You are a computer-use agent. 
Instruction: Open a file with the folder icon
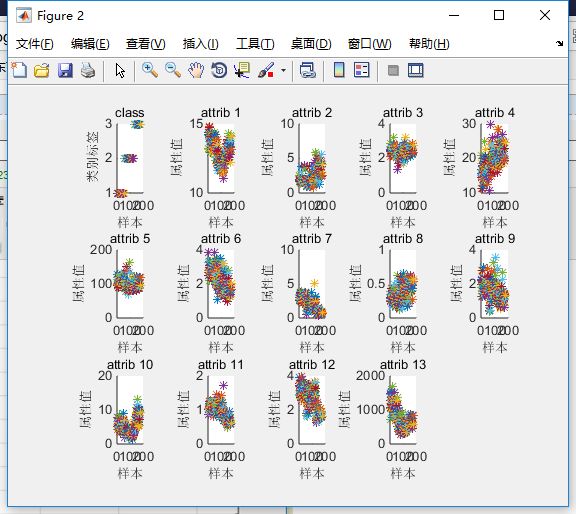(x=42, y=70)
